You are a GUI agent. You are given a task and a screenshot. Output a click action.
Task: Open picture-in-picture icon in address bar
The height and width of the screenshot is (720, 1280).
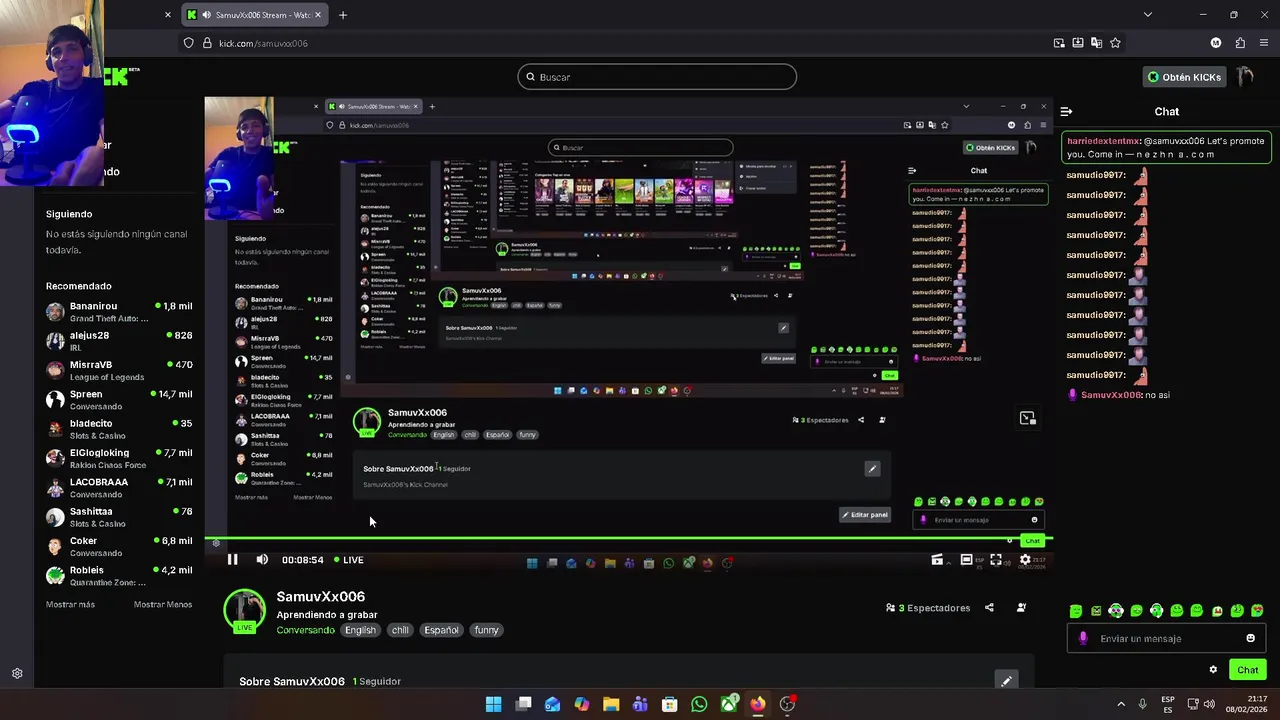pyautogui.click(x=1059, y=43)
